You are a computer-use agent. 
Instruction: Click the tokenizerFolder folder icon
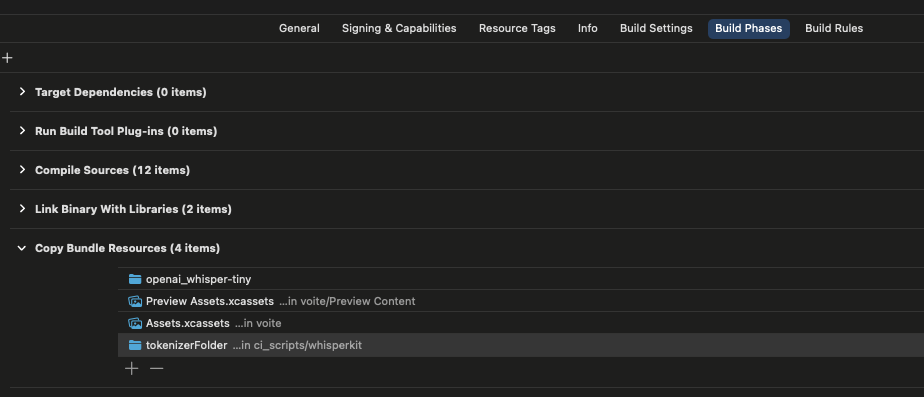tap(135, 345)
